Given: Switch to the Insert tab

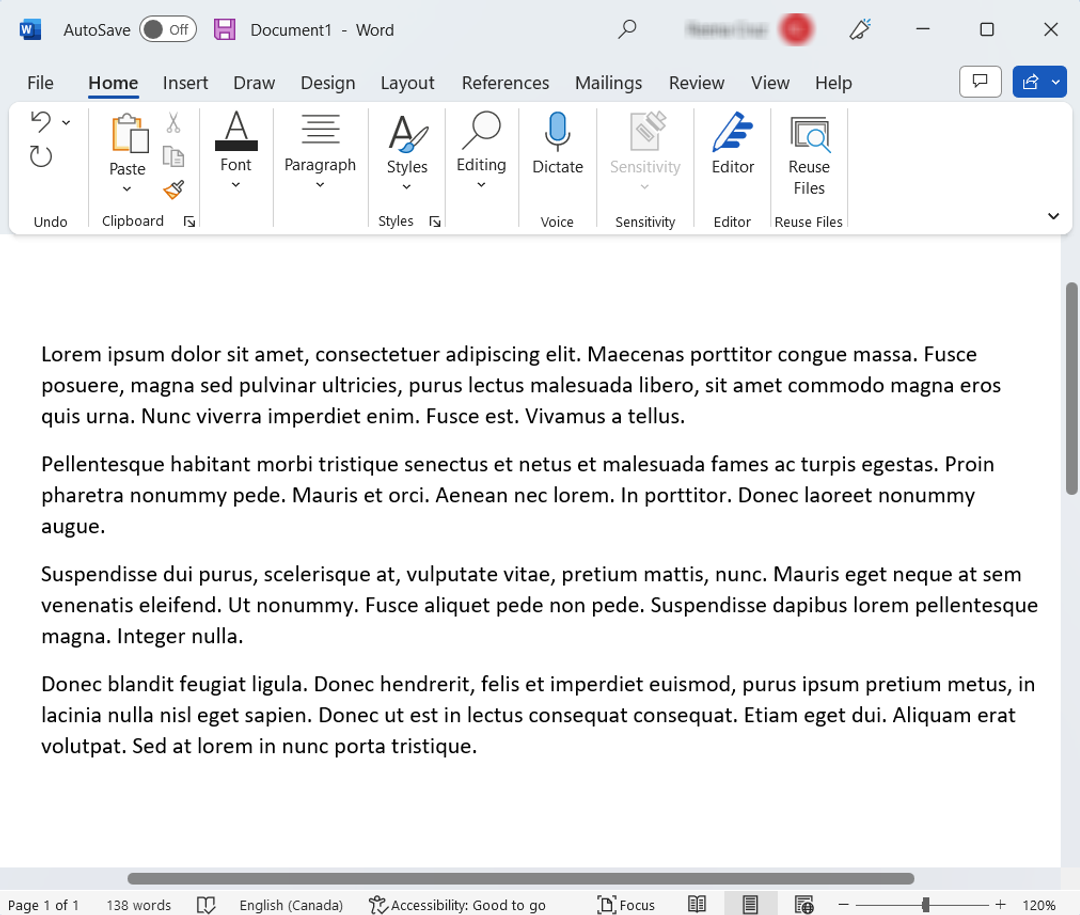Looking at the screenshot, I should point(185,83).
